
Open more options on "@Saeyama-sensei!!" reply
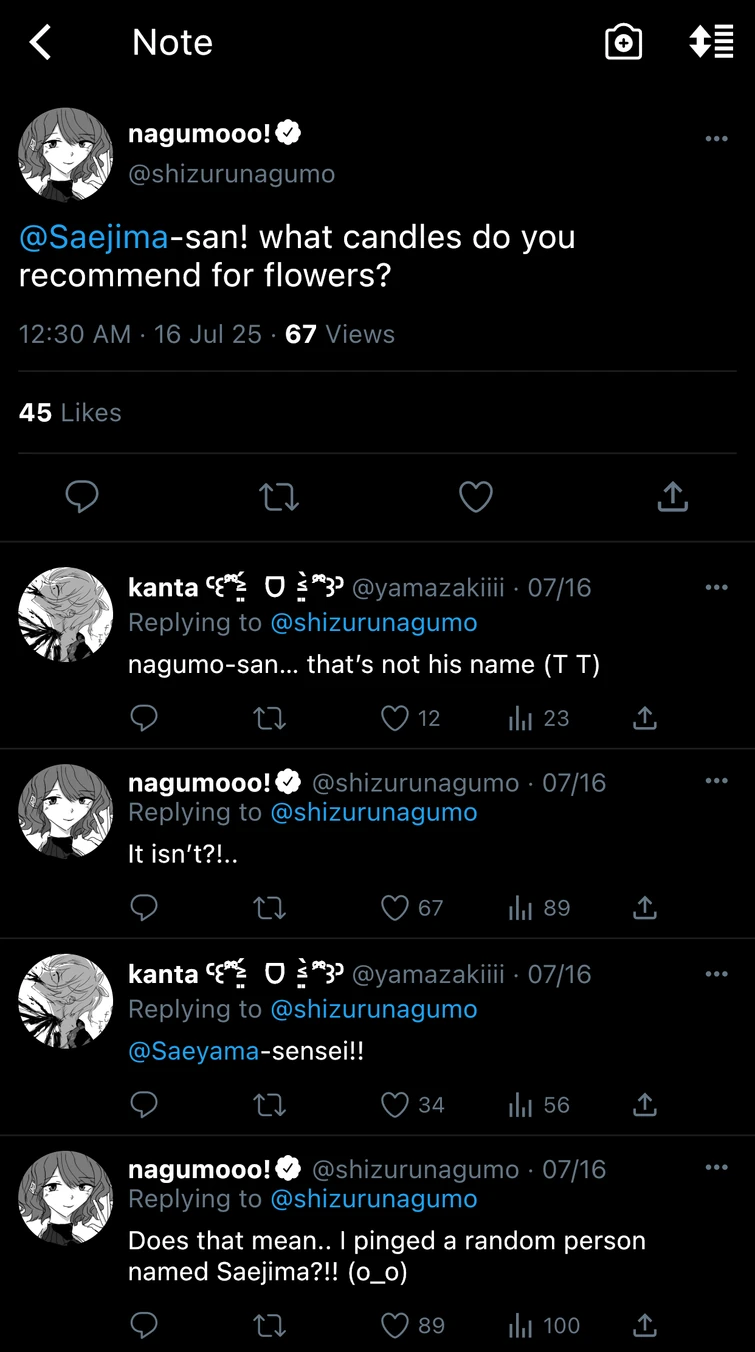[x=716, y=974]
